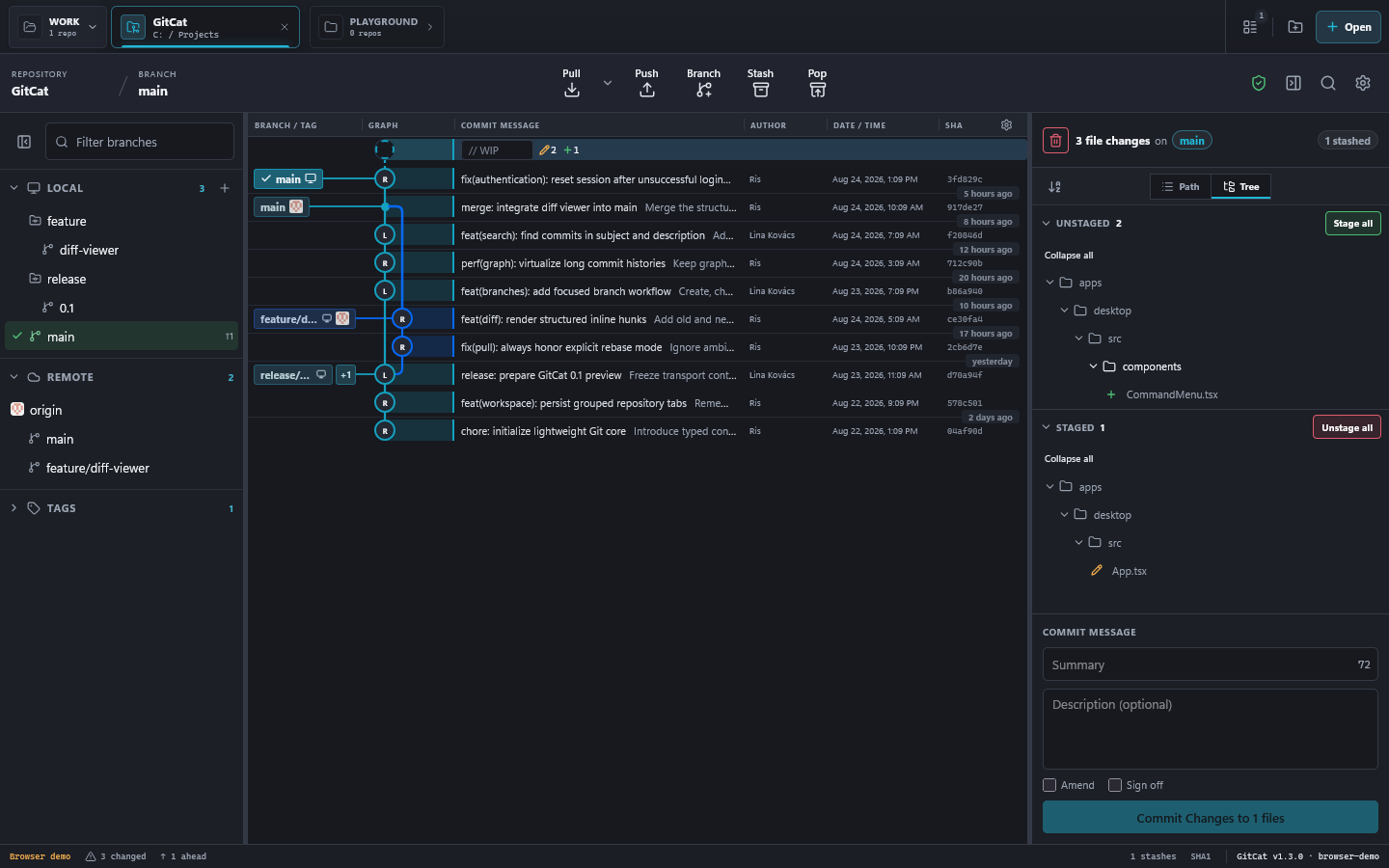Click the Filter branches search field

point(140,142)
